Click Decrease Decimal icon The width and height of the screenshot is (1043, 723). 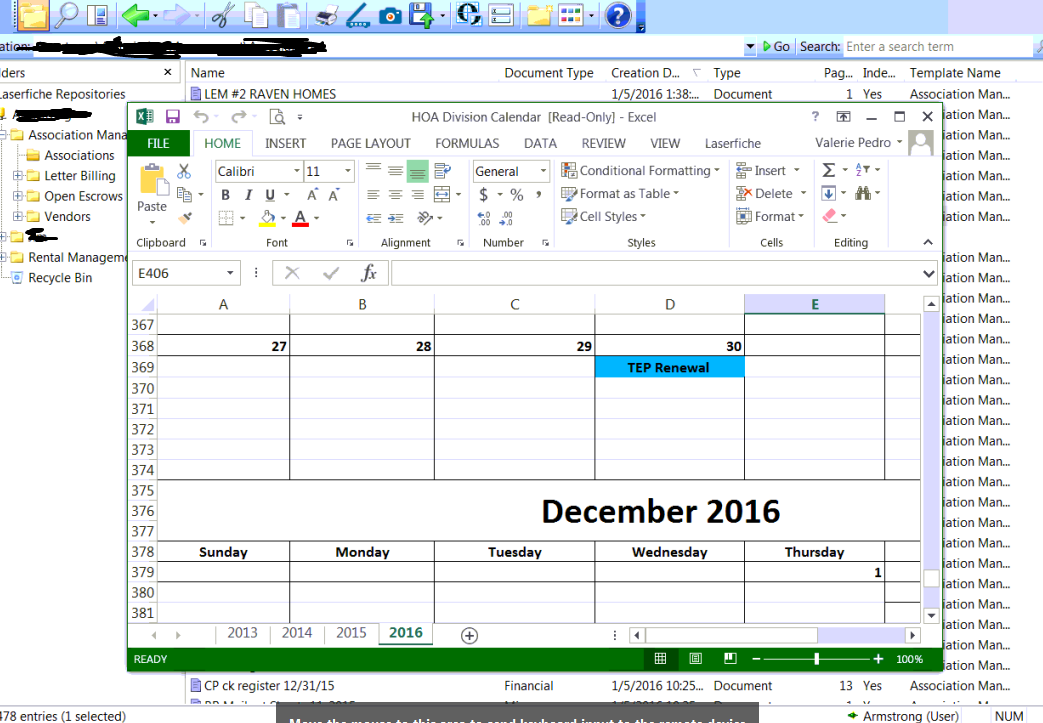tap(506, 218)
